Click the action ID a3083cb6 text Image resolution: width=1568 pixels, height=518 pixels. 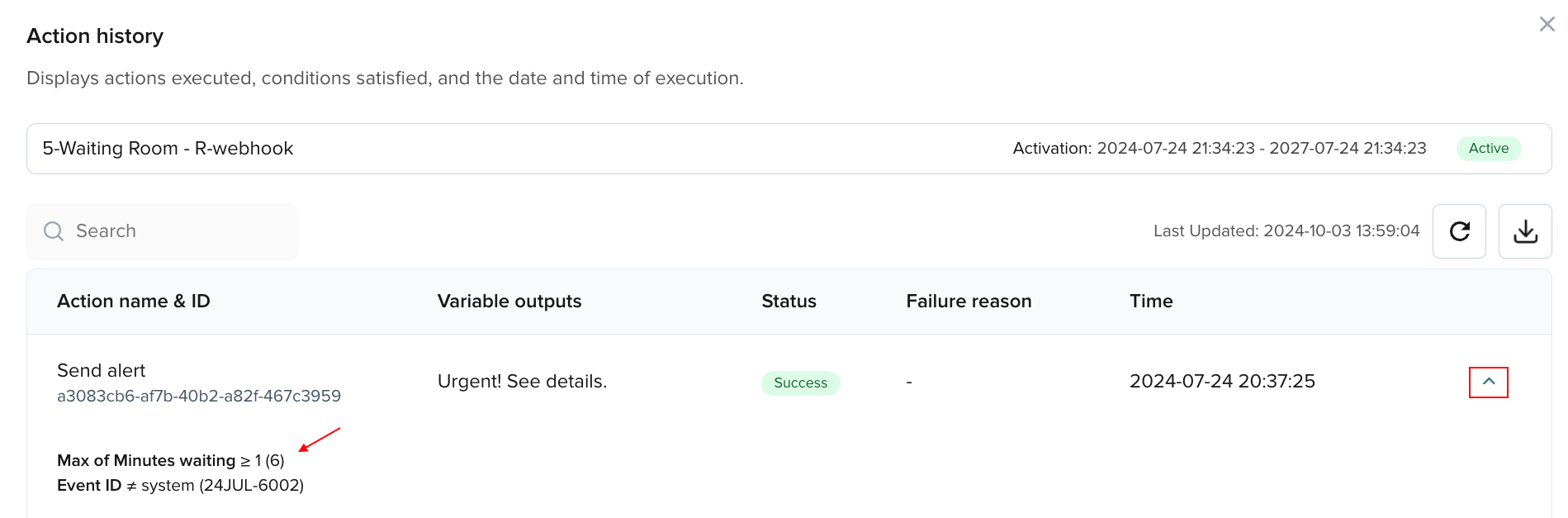[x=199, y=397]
